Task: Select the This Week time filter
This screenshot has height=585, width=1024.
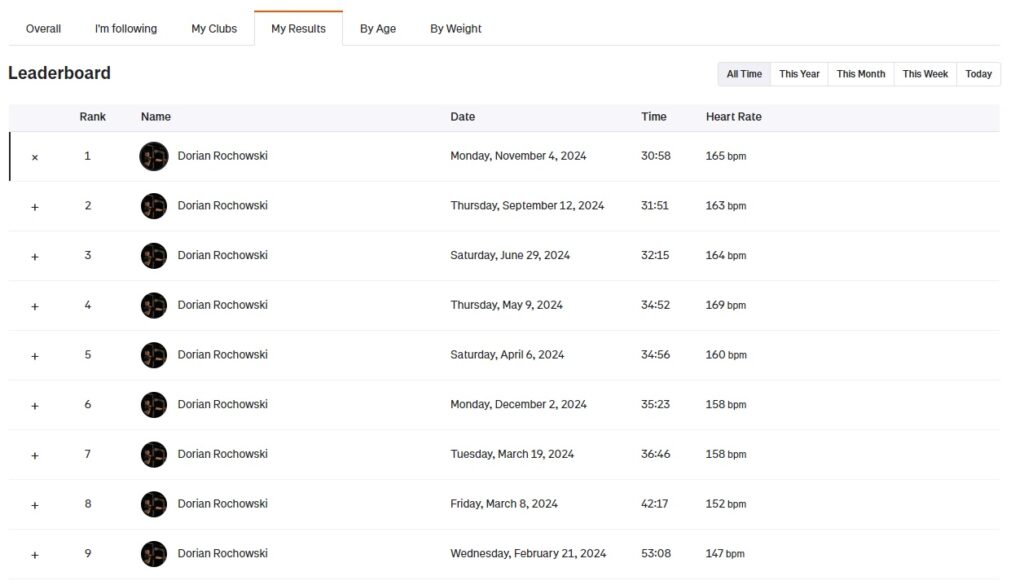Action: click(x=925, y=74)
